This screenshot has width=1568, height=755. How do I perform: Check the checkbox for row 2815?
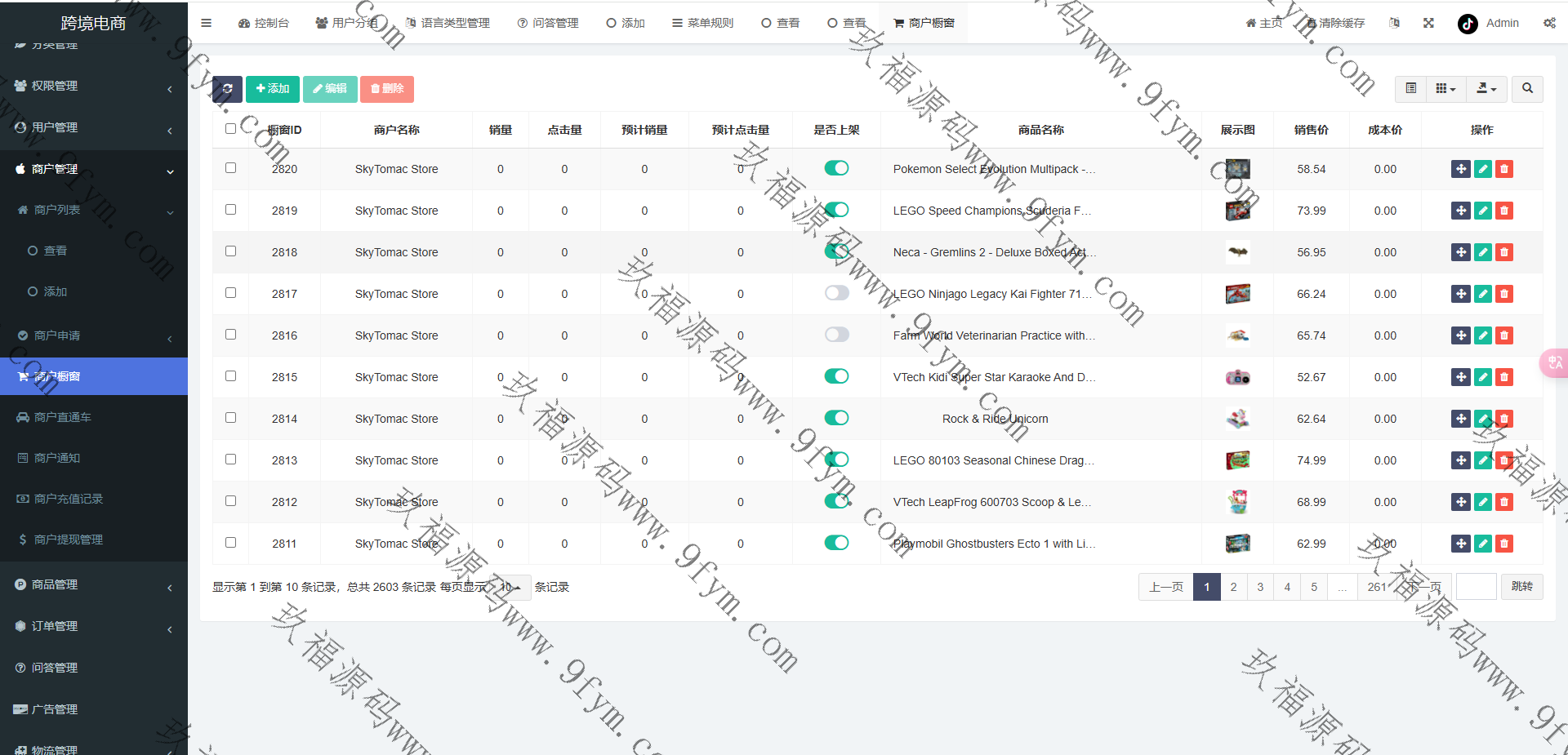231,376
